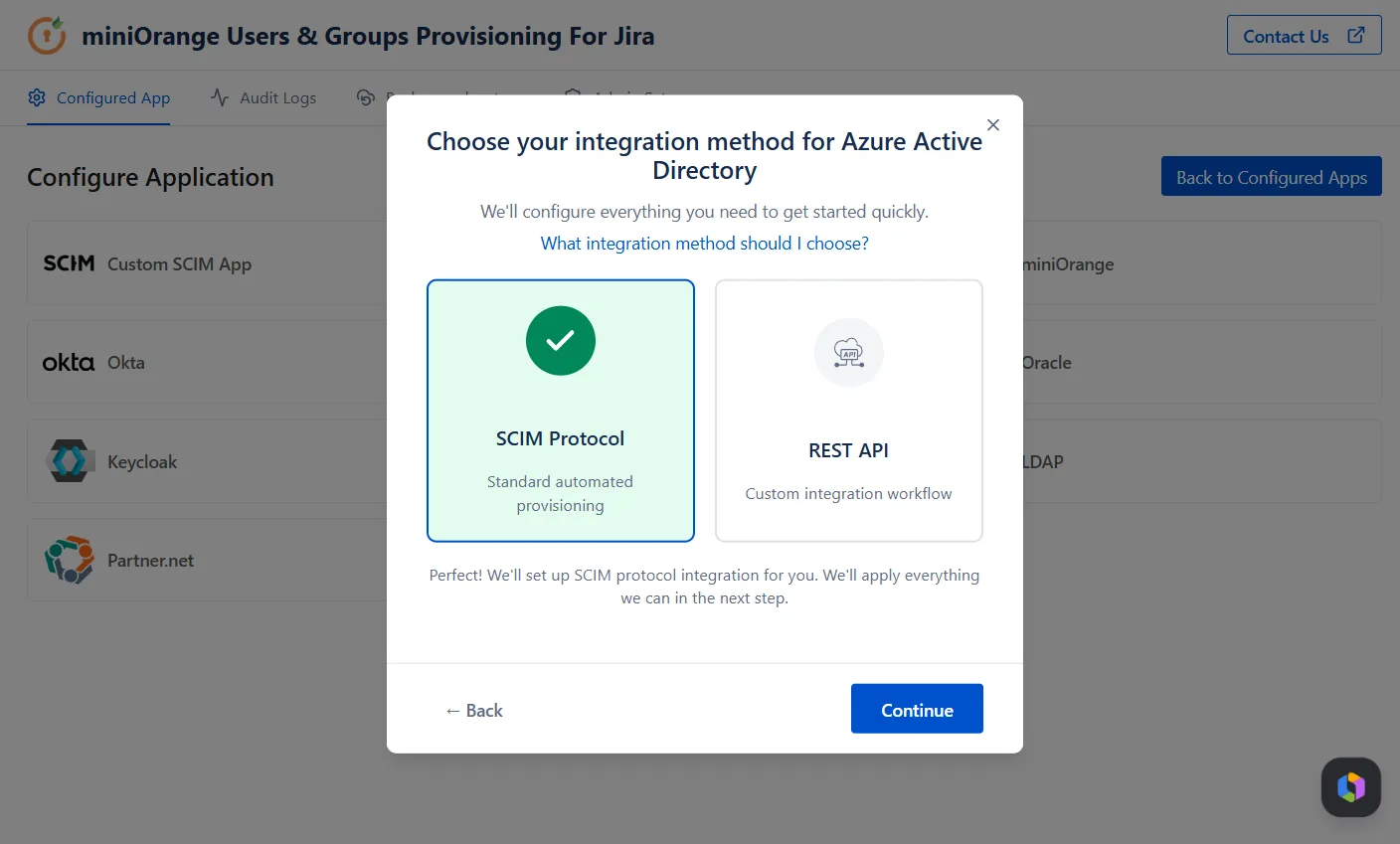Click the external-link icon in Contact Us
Screen dimensions: 1400x844
click(1356, 35)
